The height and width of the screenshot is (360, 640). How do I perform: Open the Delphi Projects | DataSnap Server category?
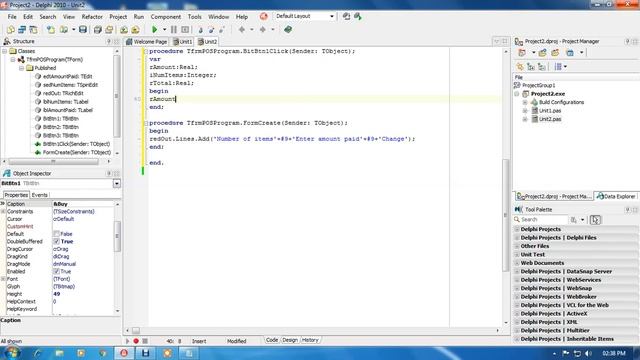tap(566, 271)
